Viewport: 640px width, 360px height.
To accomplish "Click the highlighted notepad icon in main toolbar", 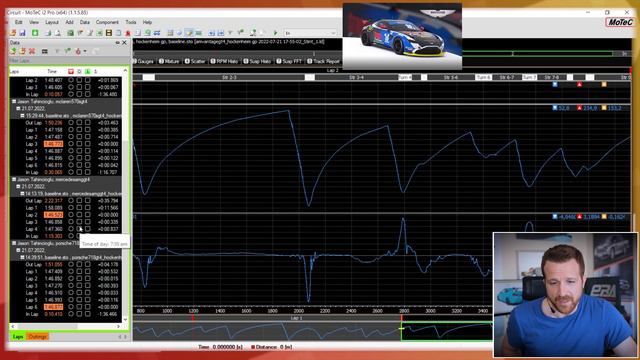I will tap(189, 33).
